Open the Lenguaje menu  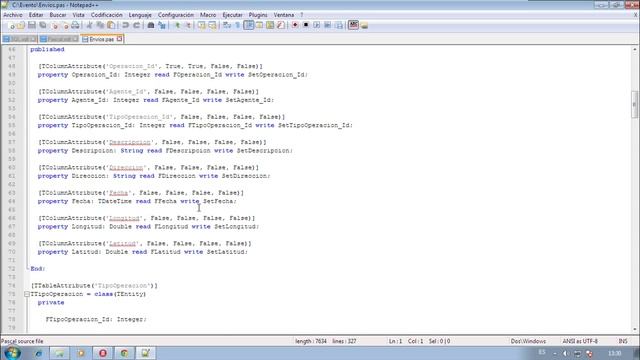coord(140,15)
